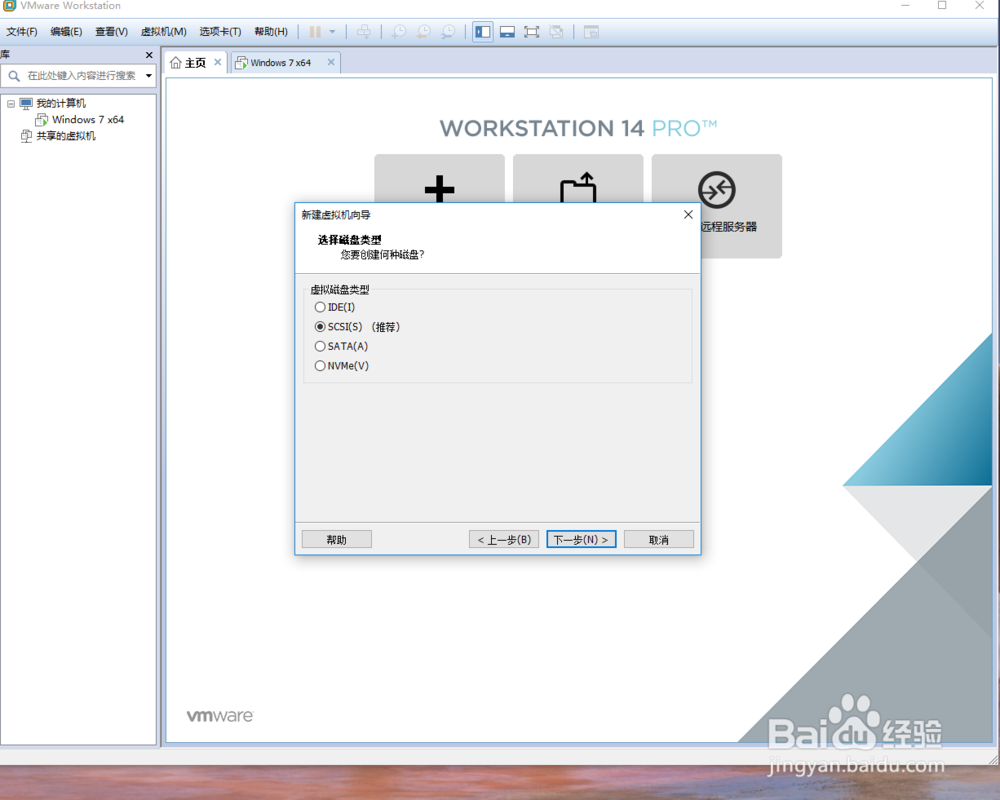
Task: Collapse the 我的计算机 tree node
Action: click(x=11, y=103)
